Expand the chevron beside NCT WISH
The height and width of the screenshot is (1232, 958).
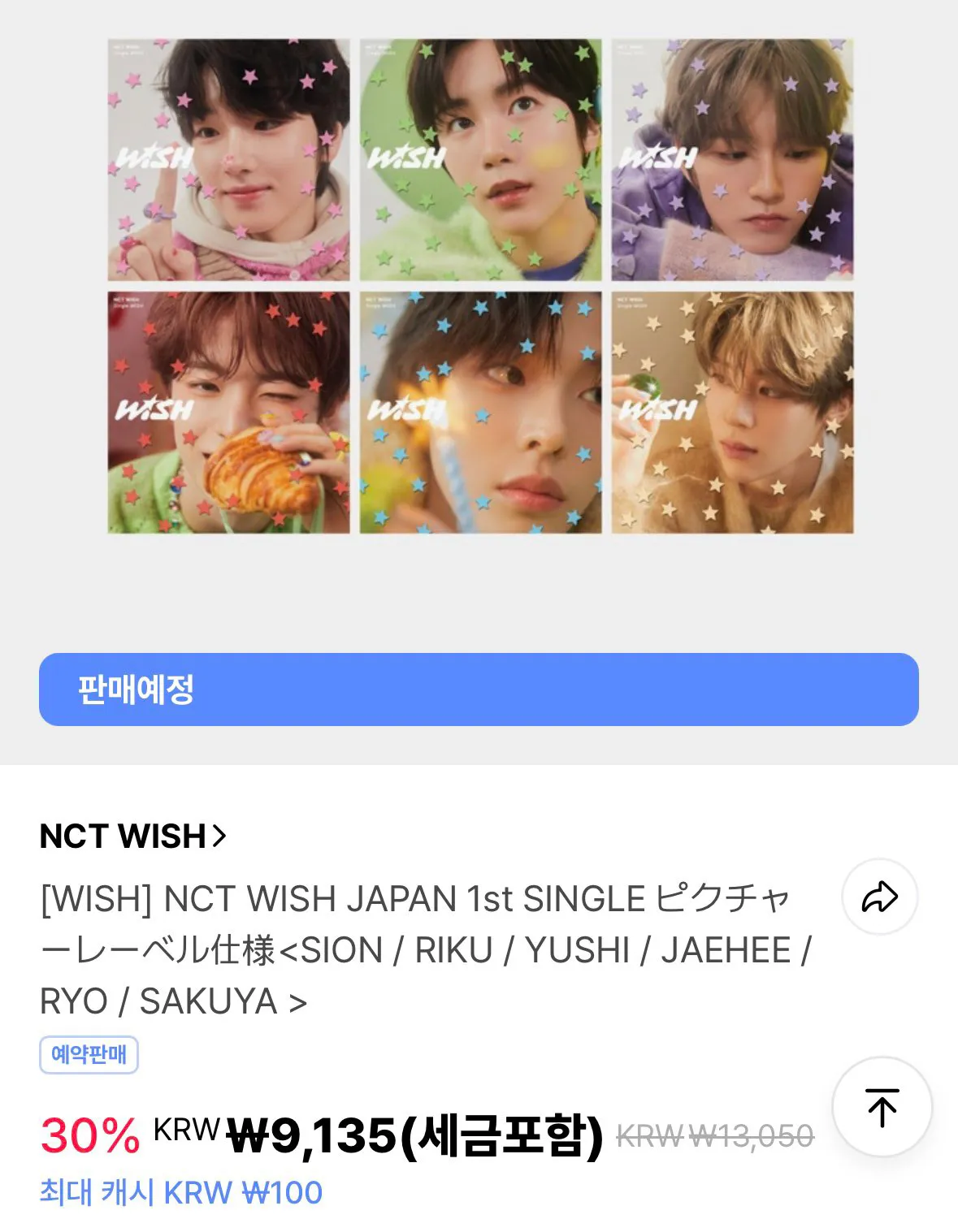pyautogui.click(x=219, y=835)
